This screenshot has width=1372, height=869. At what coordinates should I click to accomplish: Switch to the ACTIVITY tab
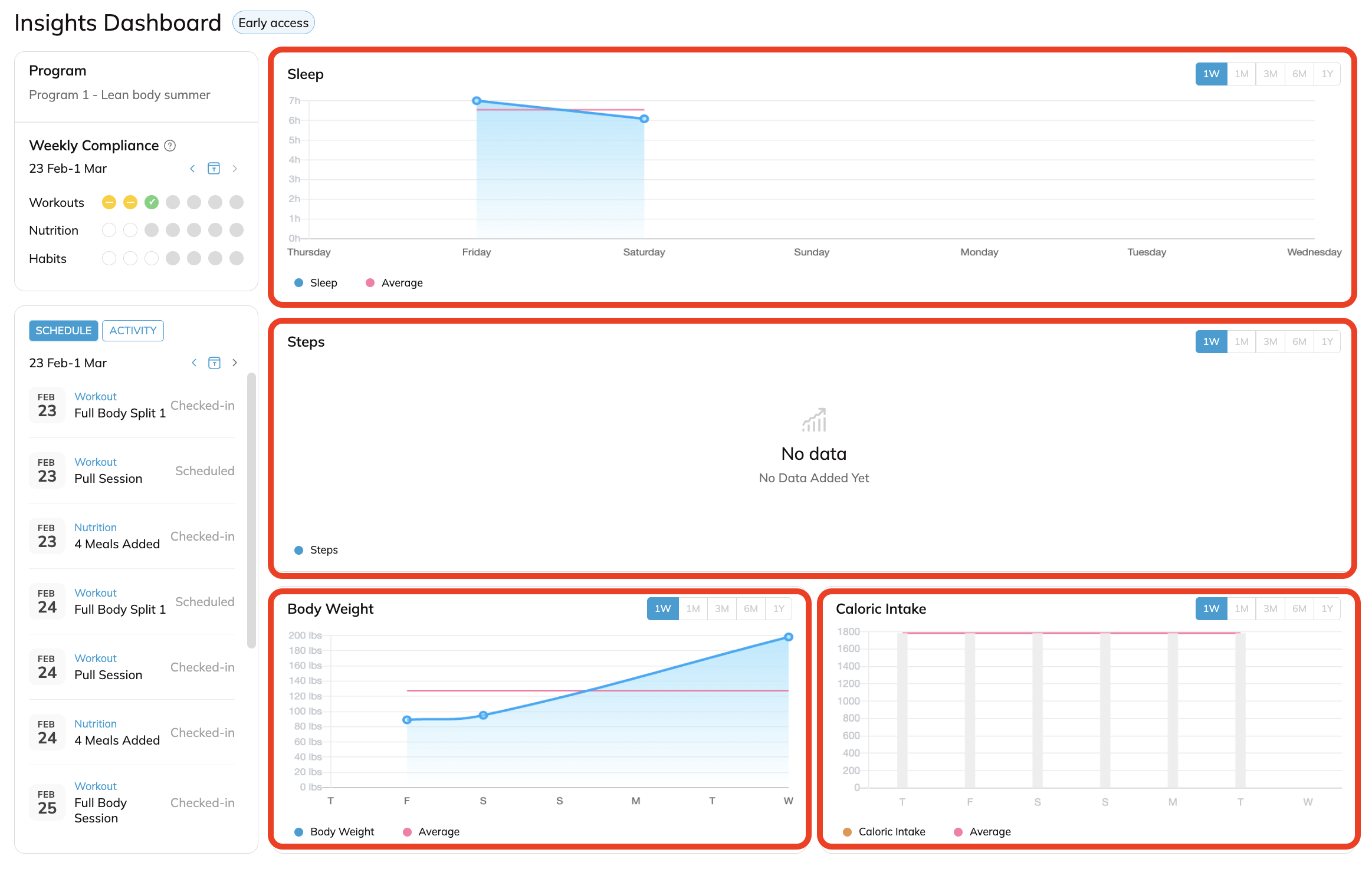(x=133, y=331)
